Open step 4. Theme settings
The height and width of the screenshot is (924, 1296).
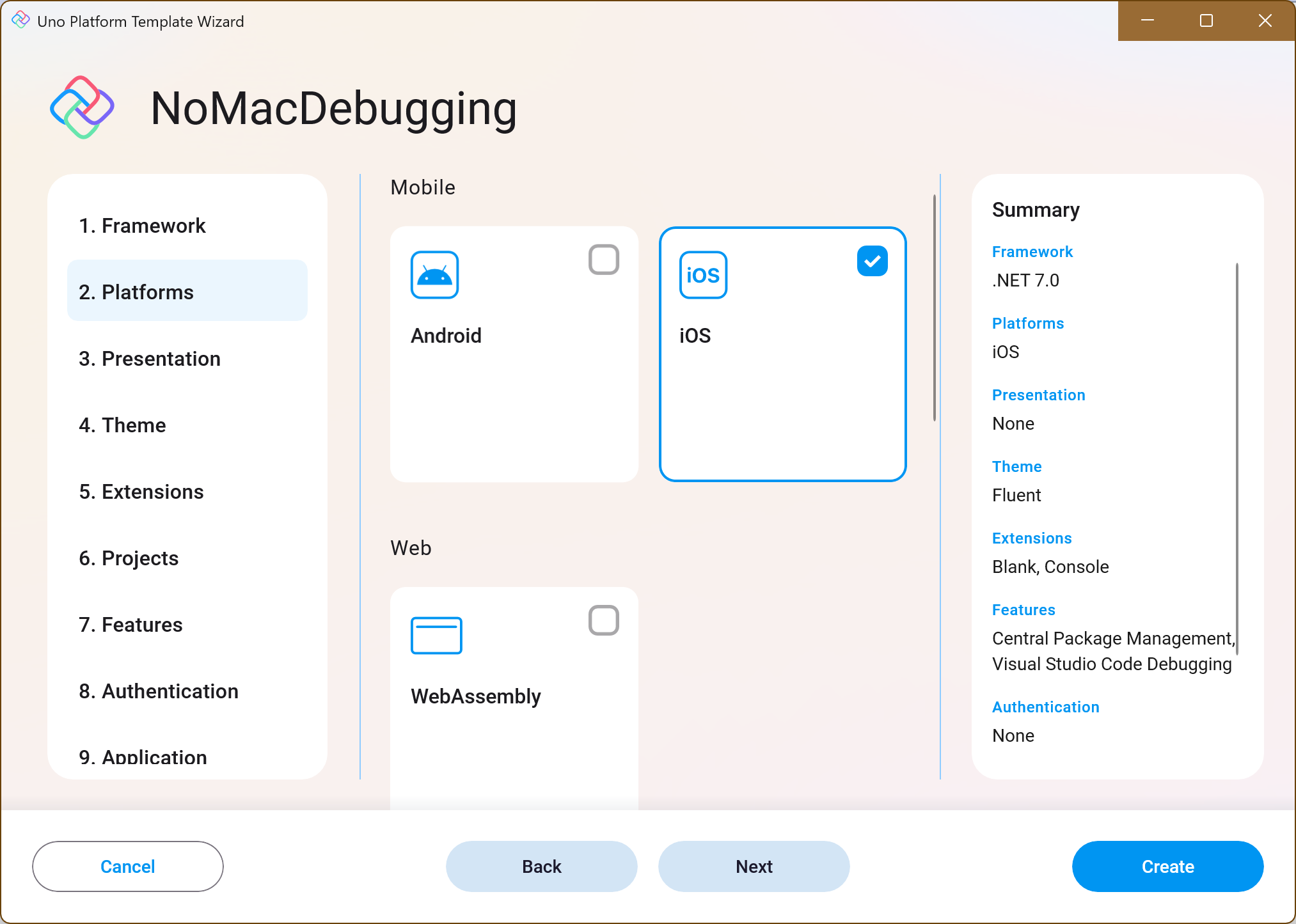click(122, 425)
